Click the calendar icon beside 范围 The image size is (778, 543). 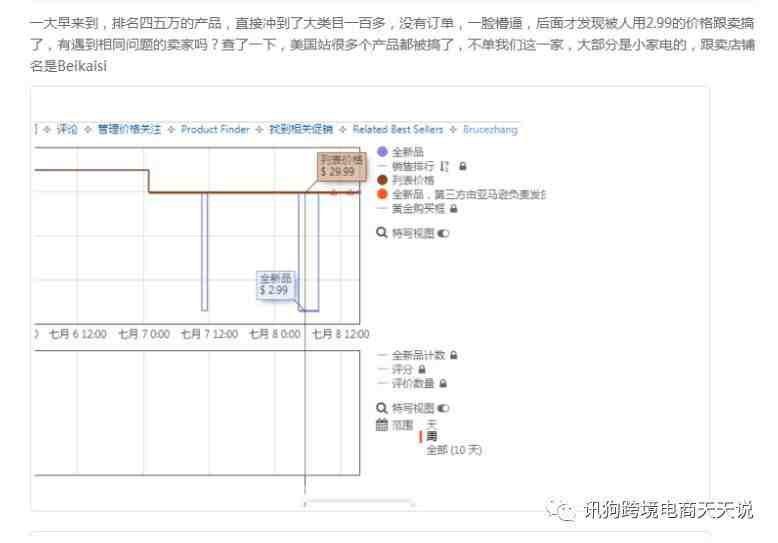382,424
